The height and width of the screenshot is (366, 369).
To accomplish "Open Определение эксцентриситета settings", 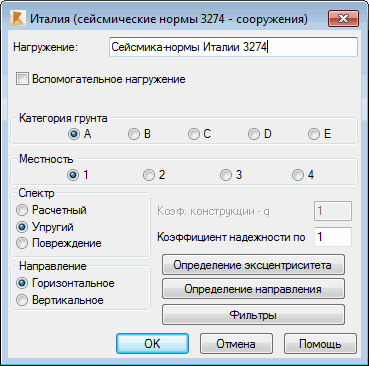I will click(253, 265).
